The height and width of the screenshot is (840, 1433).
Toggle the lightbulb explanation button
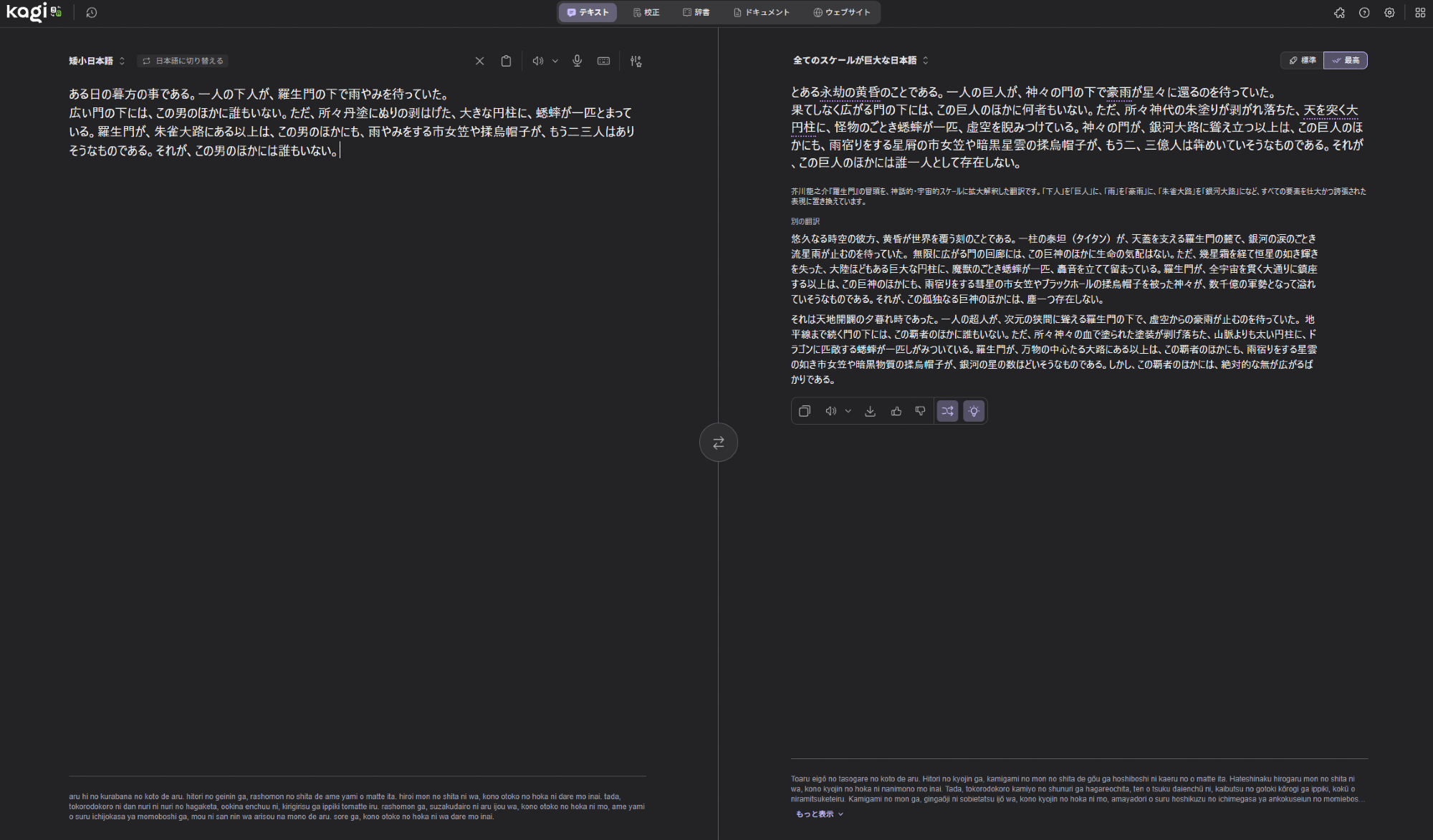973,411
